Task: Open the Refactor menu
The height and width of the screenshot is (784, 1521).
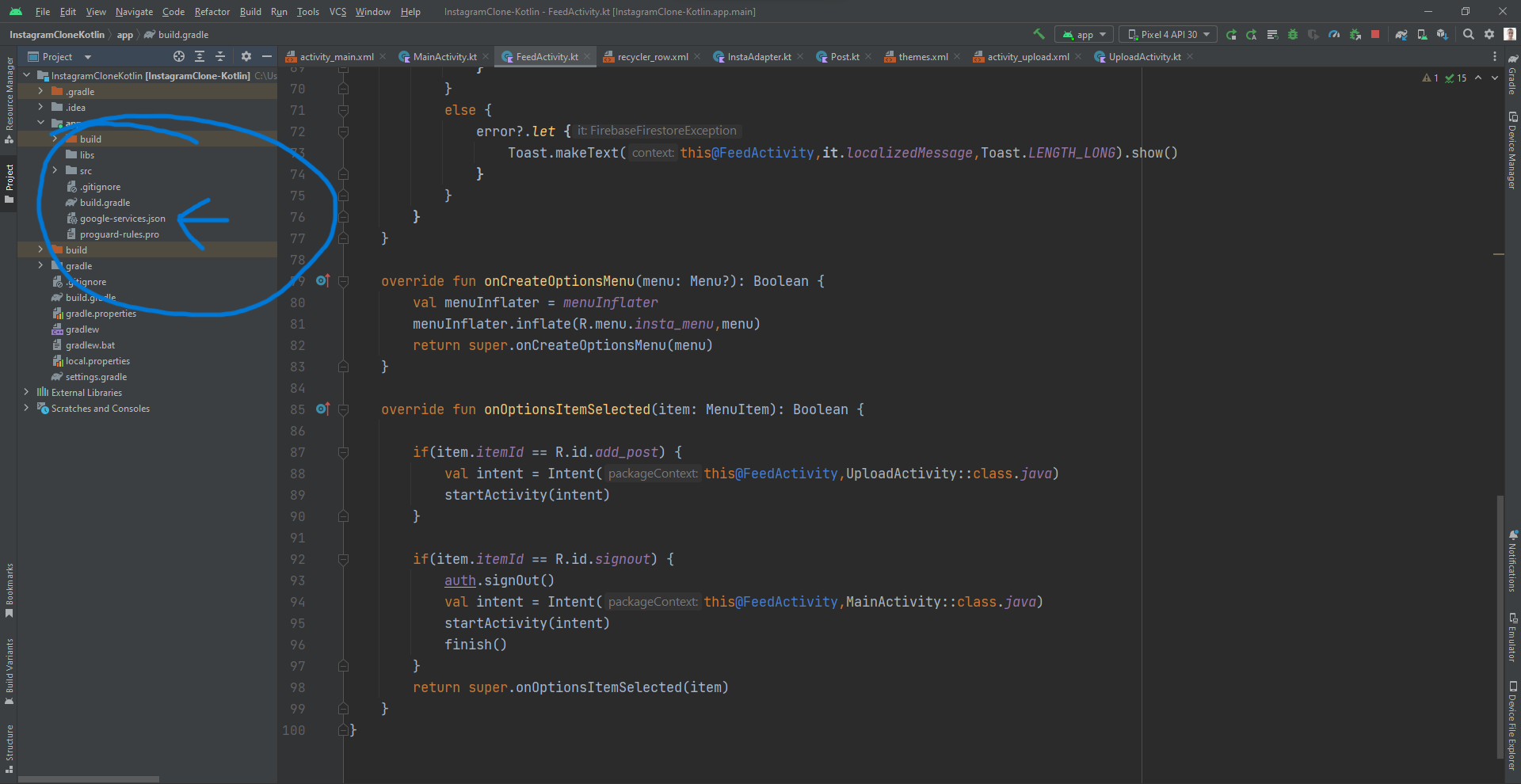Action: click(212, 12)
